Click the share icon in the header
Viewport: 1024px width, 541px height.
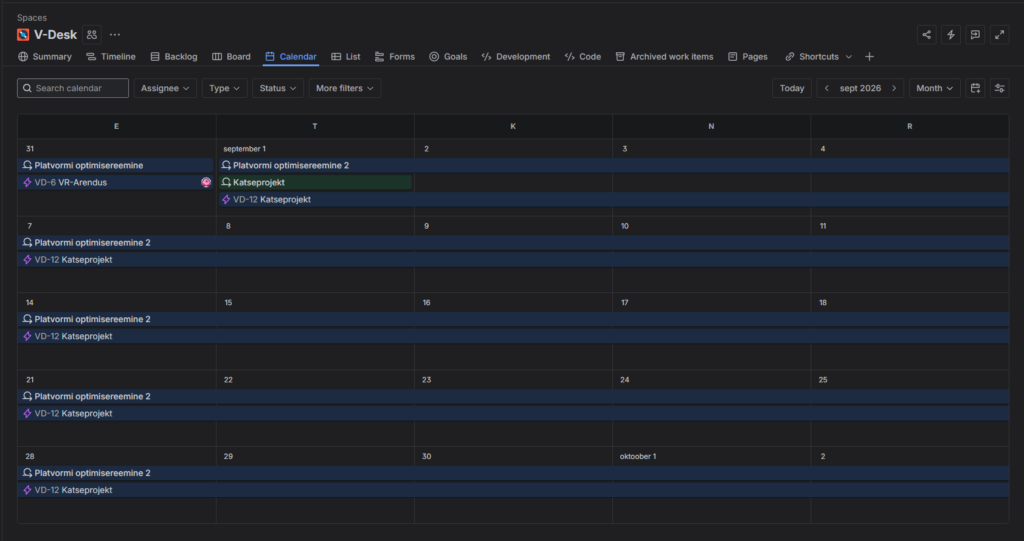[x=927, y=35]
